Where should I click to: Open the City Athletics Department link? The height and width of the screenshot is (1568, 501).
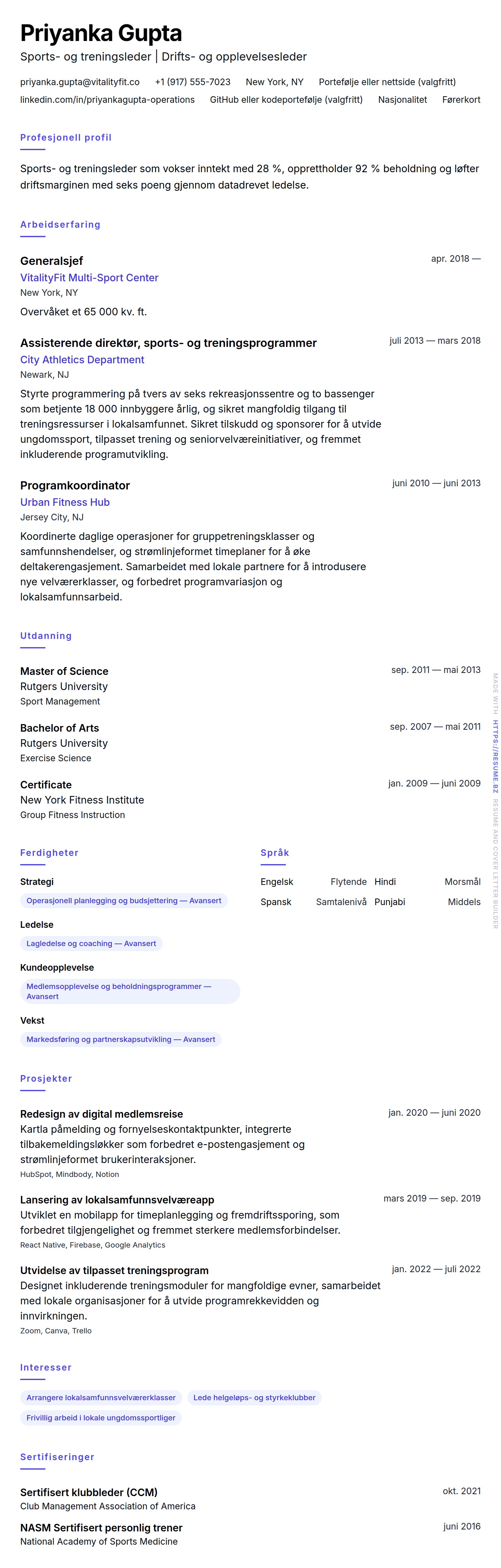tap(82, 360)
